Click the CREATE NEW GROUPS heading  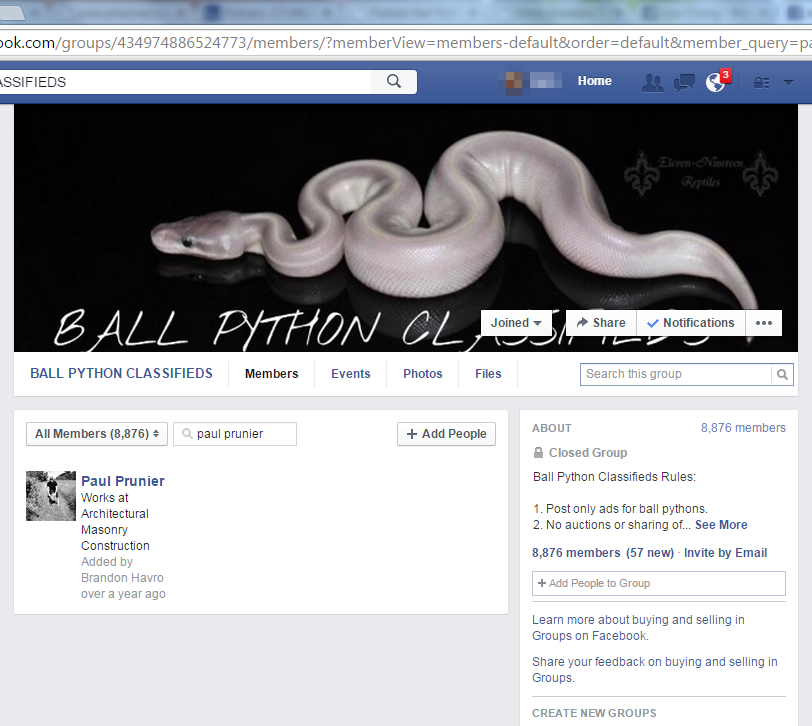(594, 713)
